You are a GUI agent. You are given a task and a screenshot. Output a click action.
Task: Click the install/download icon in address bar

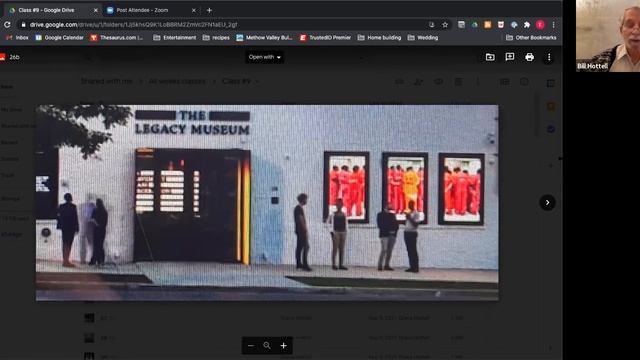(x=431, y=25)
